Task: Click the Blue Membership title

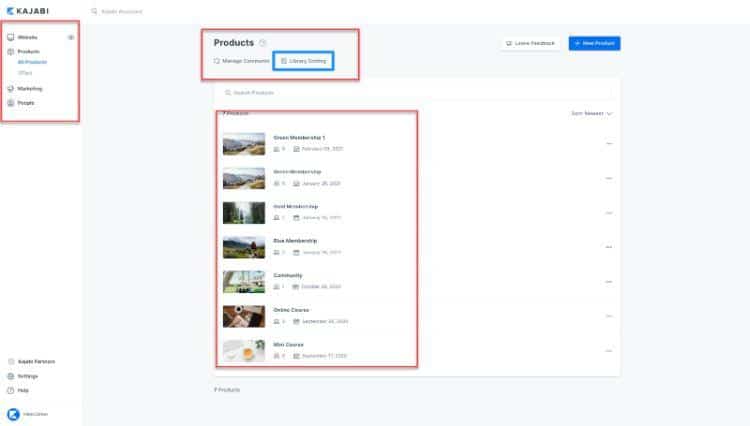Action: 295,241
